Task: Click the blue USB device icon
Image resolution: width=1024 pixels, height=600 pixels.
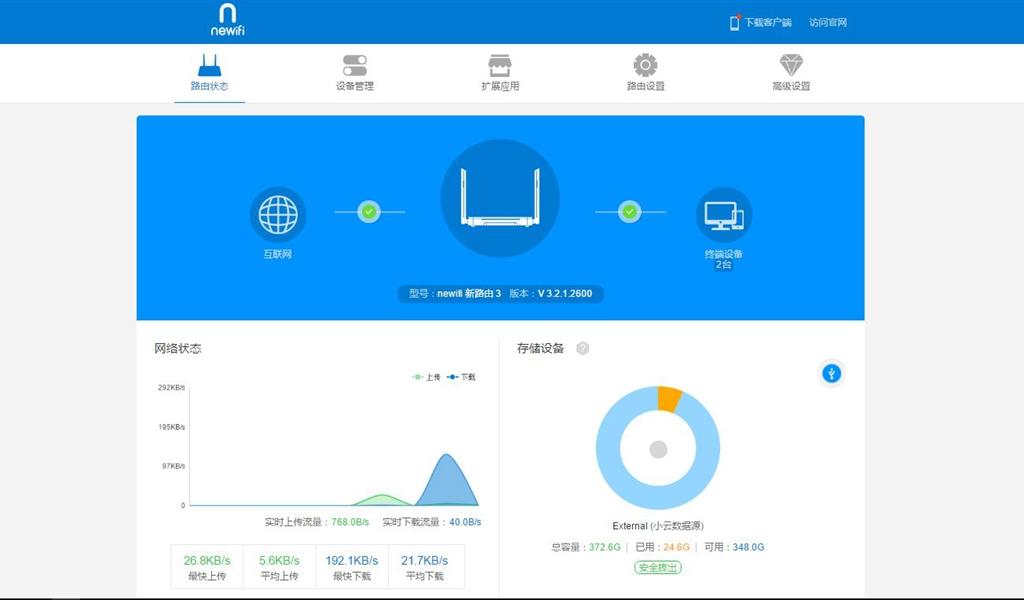Action: pos(830,372)
